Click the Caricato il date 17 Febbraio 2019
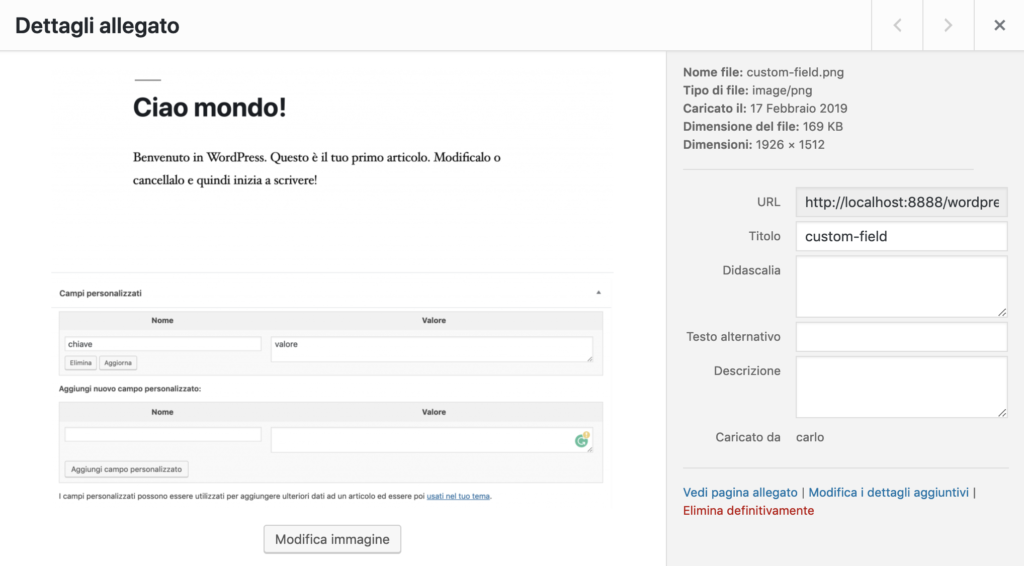This screenshot has width=1024, height=566. coord(798,108)
